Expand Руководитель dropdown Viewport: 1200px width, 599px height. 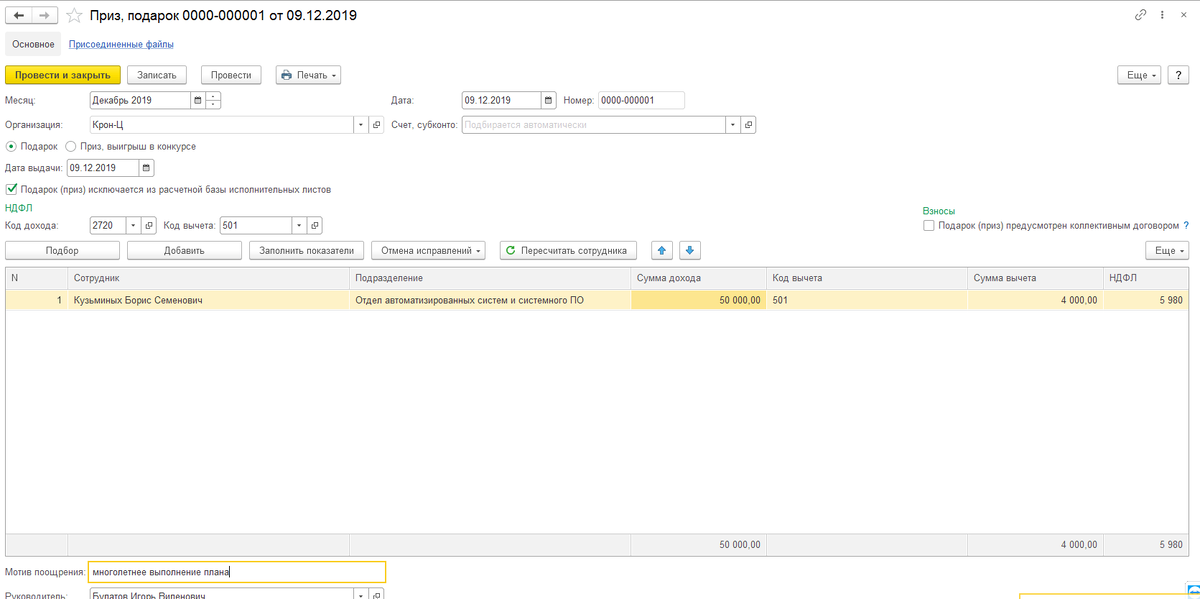pyautogui.click(x=361, y=595)
